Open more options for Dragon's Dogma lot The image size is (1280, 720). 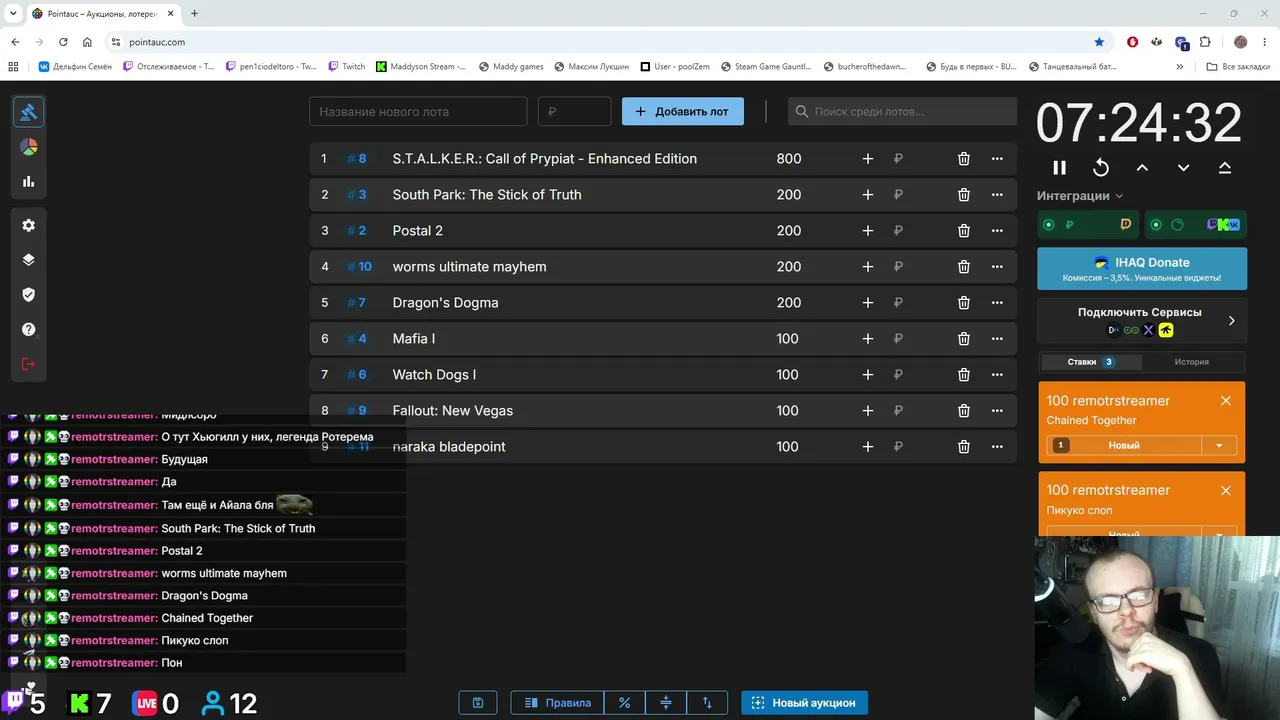coord(997,303)
